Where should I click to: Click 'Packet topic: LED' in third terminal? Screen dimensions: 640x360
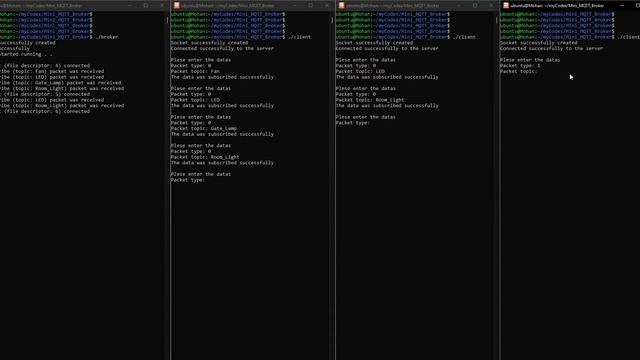tap(360, 71)
